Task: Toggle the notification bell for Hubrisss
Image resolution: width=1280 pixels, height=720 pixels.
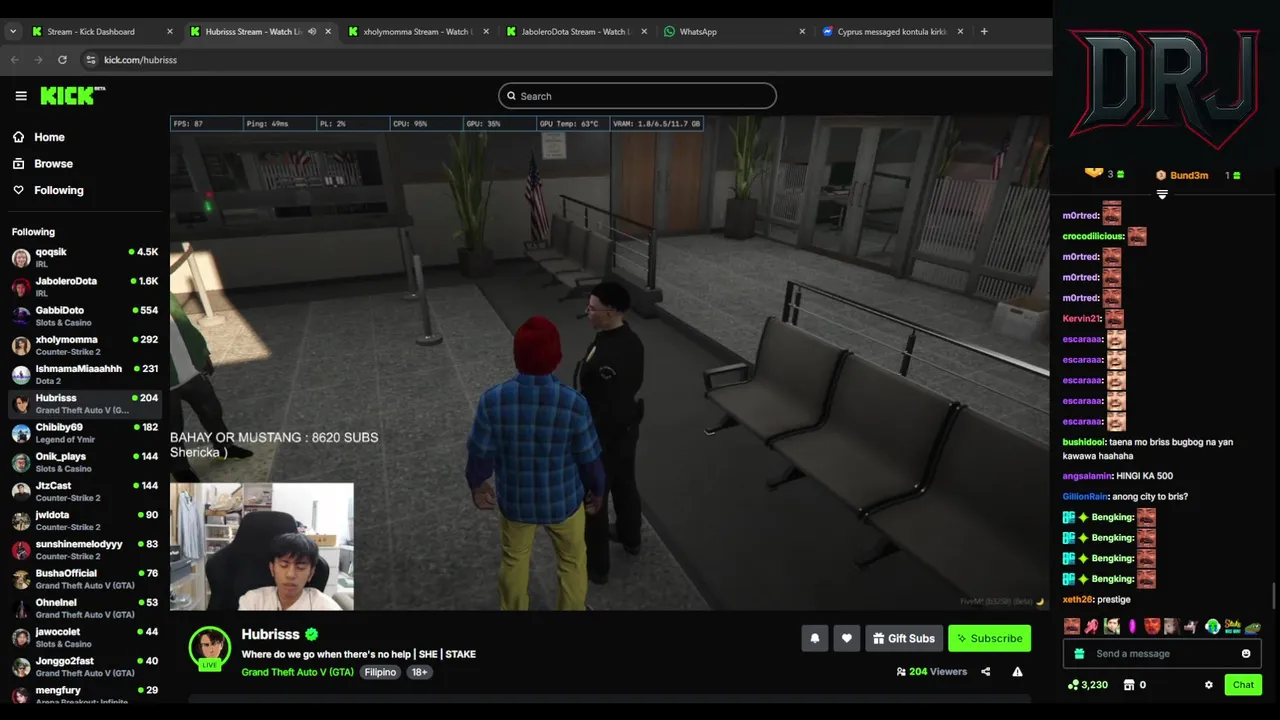Action: 815,638
